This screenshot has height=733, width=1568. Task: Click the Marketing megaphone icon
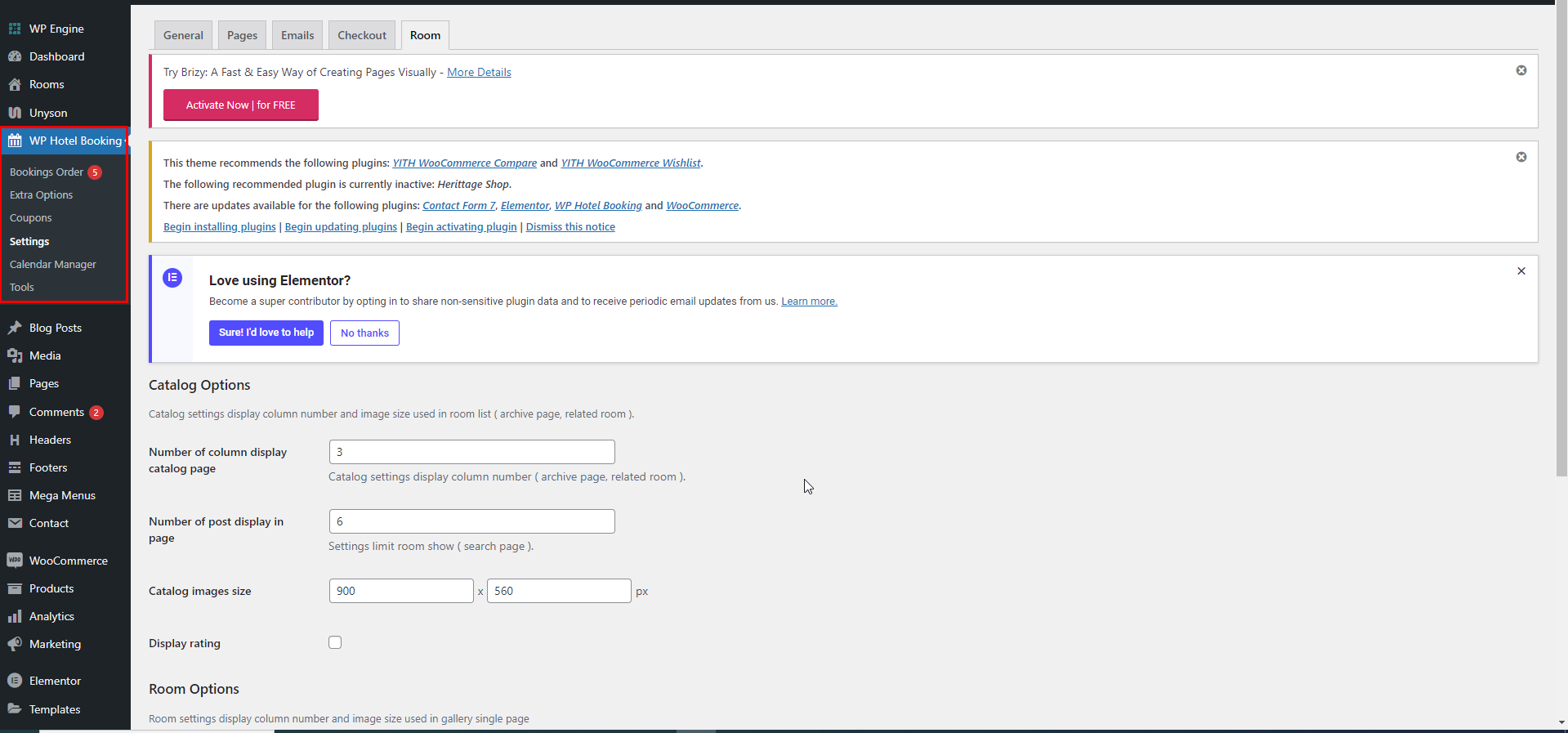pos(15,644)
